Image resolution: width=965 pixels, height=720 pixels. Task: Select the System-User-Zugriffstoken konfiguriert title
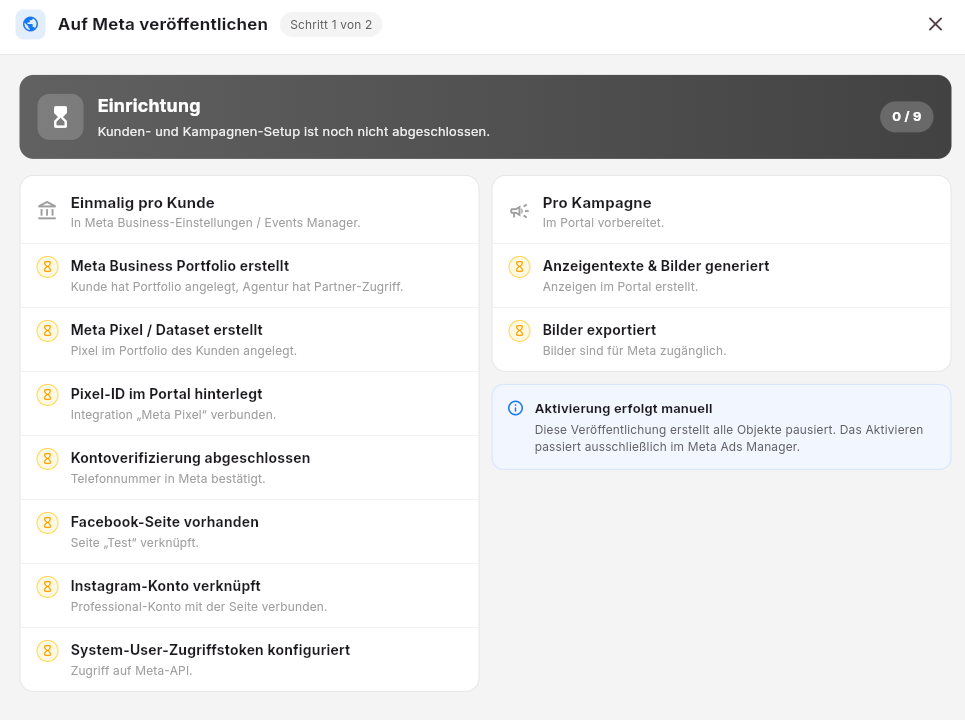pos(210,650)
